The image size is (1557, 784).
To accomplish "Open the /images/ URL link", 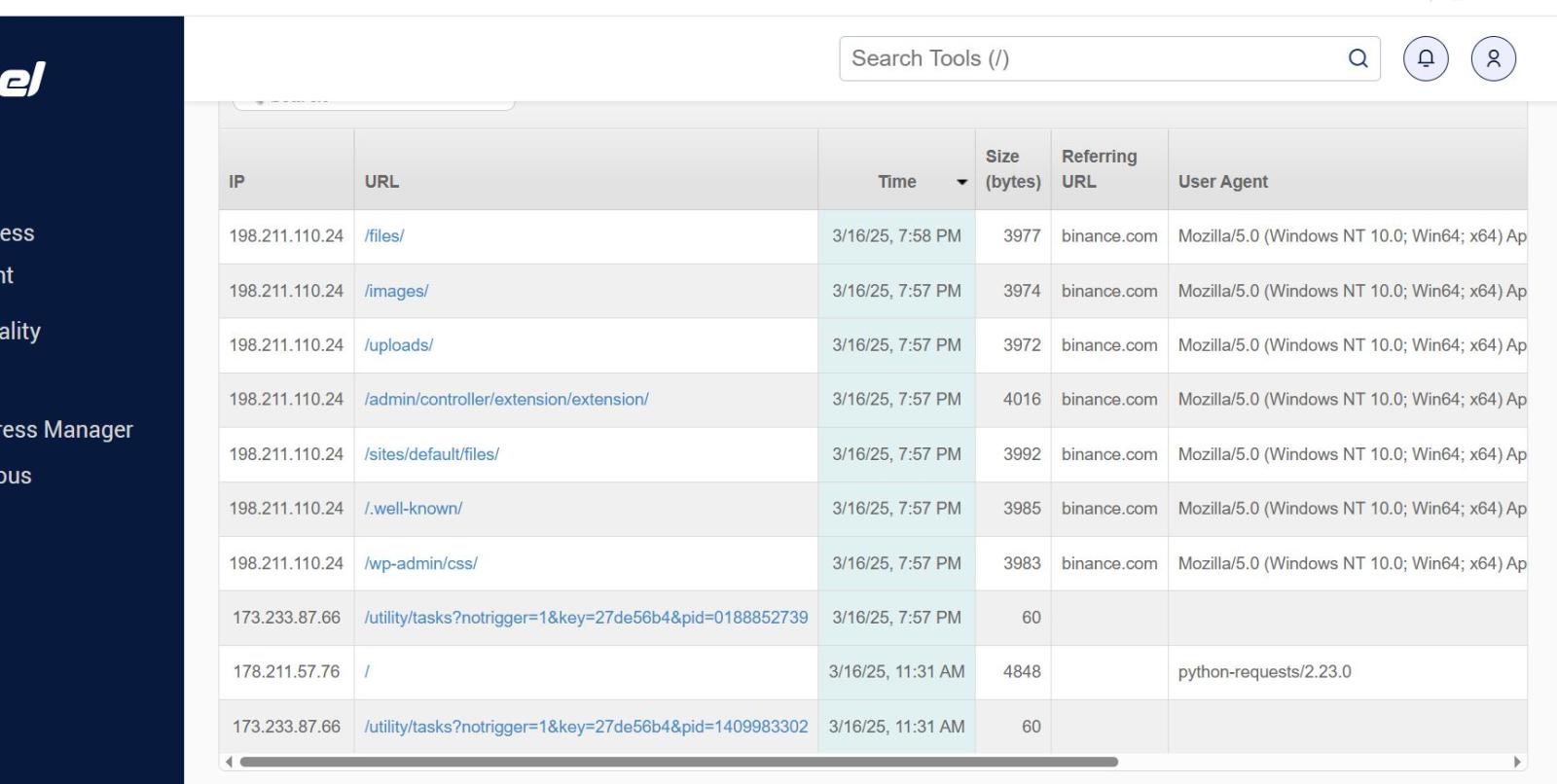I will pyautogui.click(x=396, y=291).
